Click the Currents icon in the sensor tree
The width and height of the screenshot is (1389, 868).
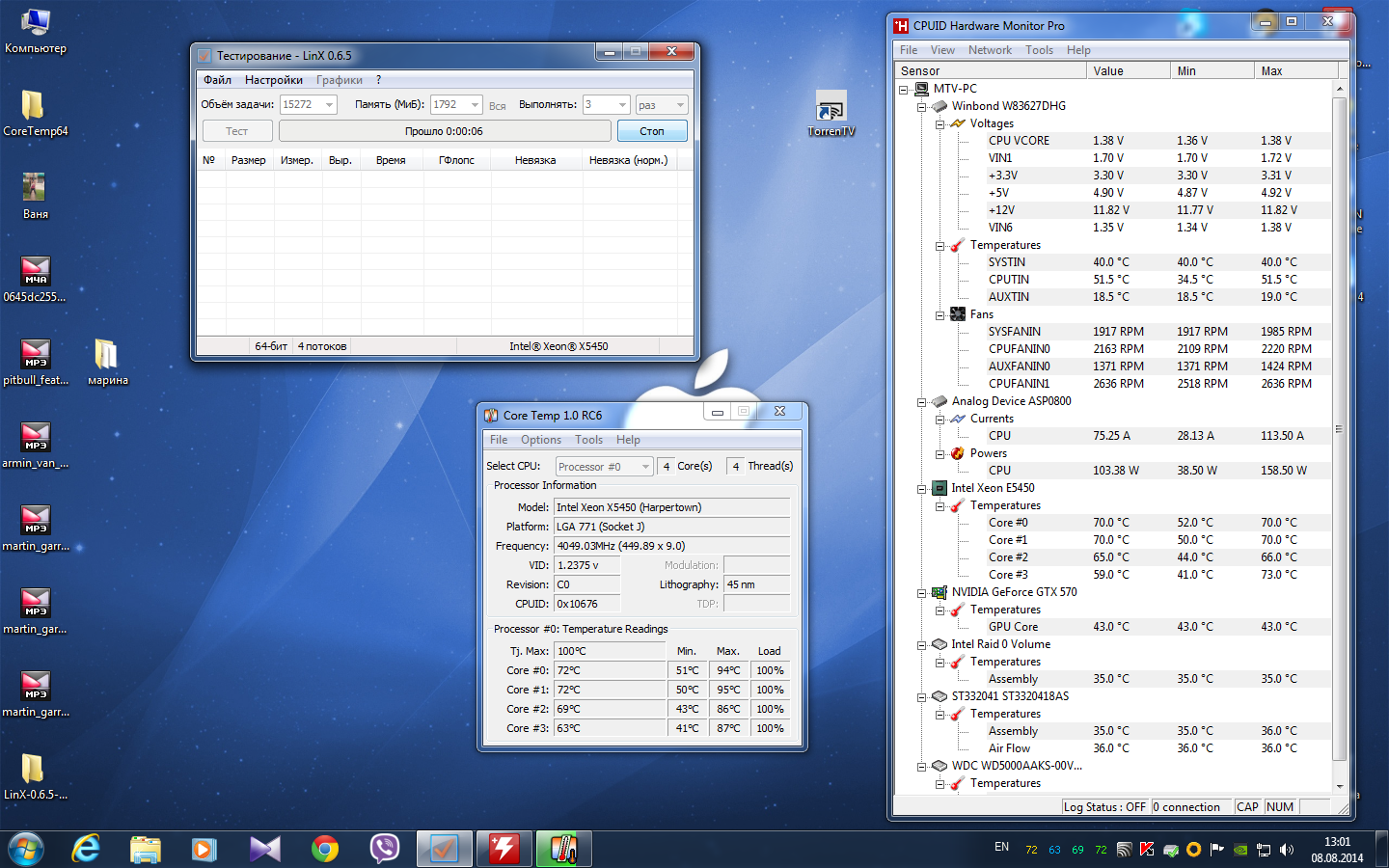coord(958,419)
